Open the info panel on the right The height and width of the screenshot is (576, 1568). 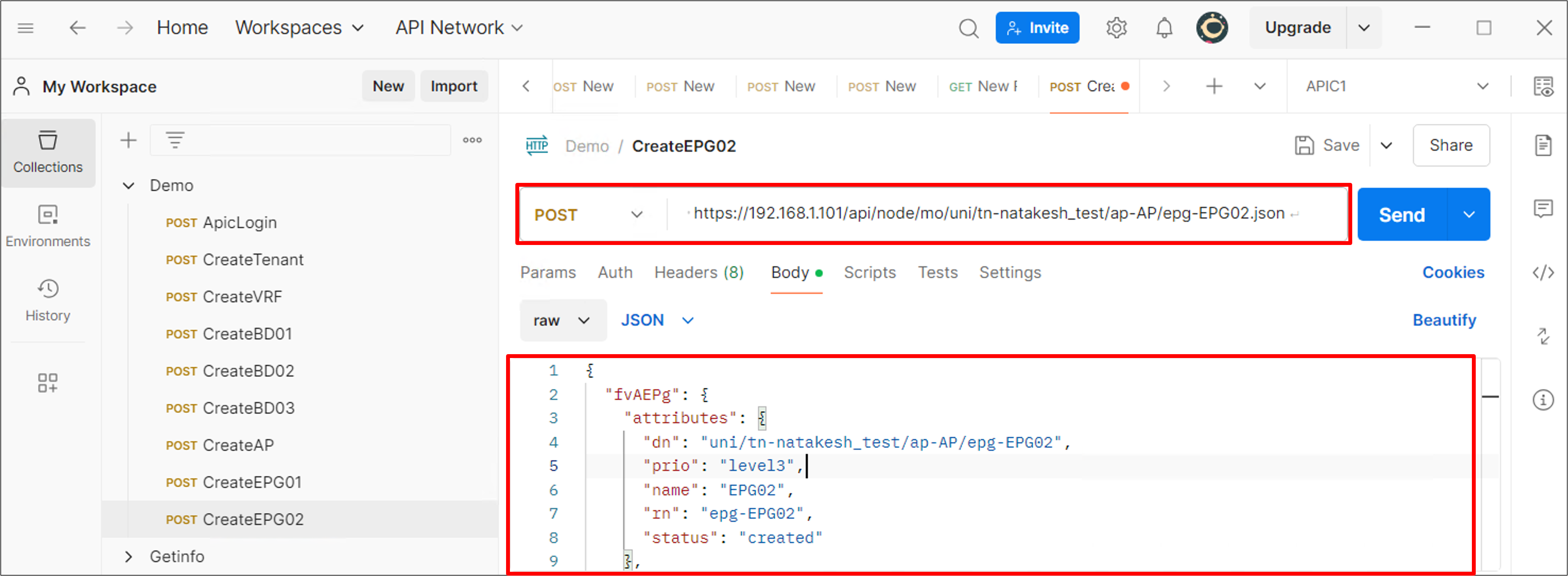click(x=1544, y=400)
